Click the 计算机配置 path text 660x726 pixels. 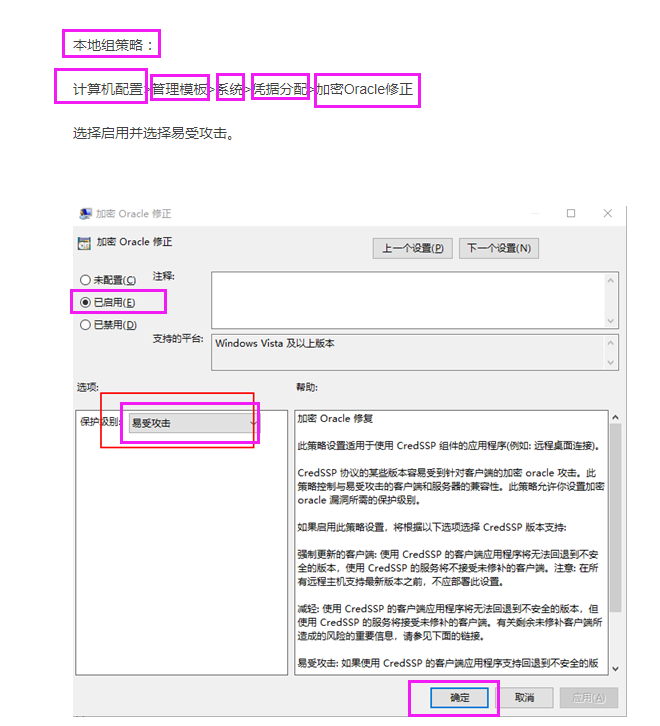pyautogui.click(x=108, y=89)
